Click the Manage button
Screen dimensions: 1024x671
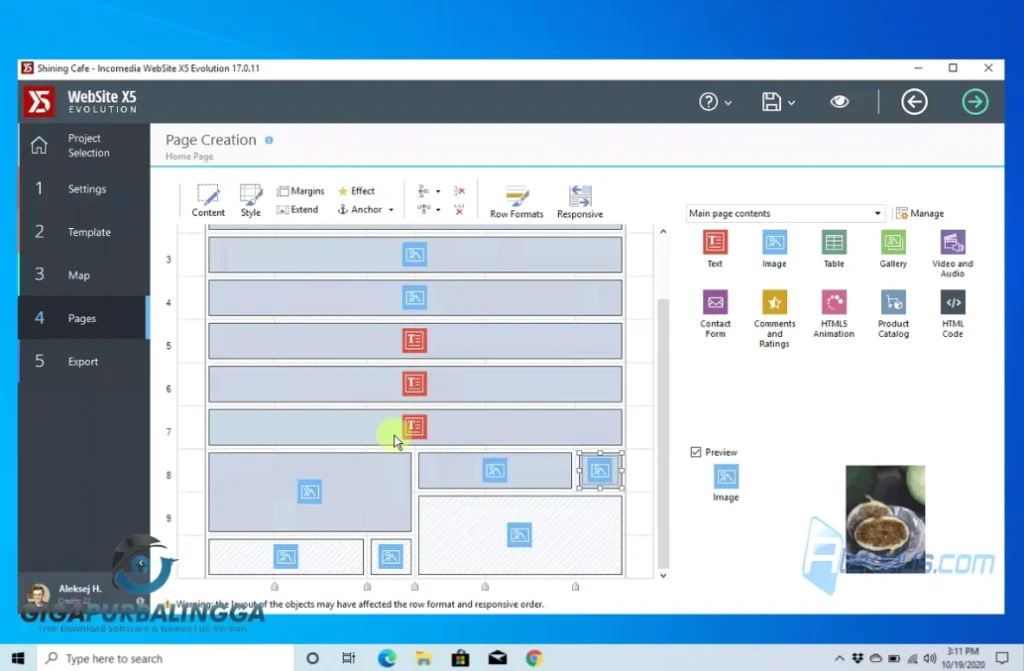click(919, 214)
